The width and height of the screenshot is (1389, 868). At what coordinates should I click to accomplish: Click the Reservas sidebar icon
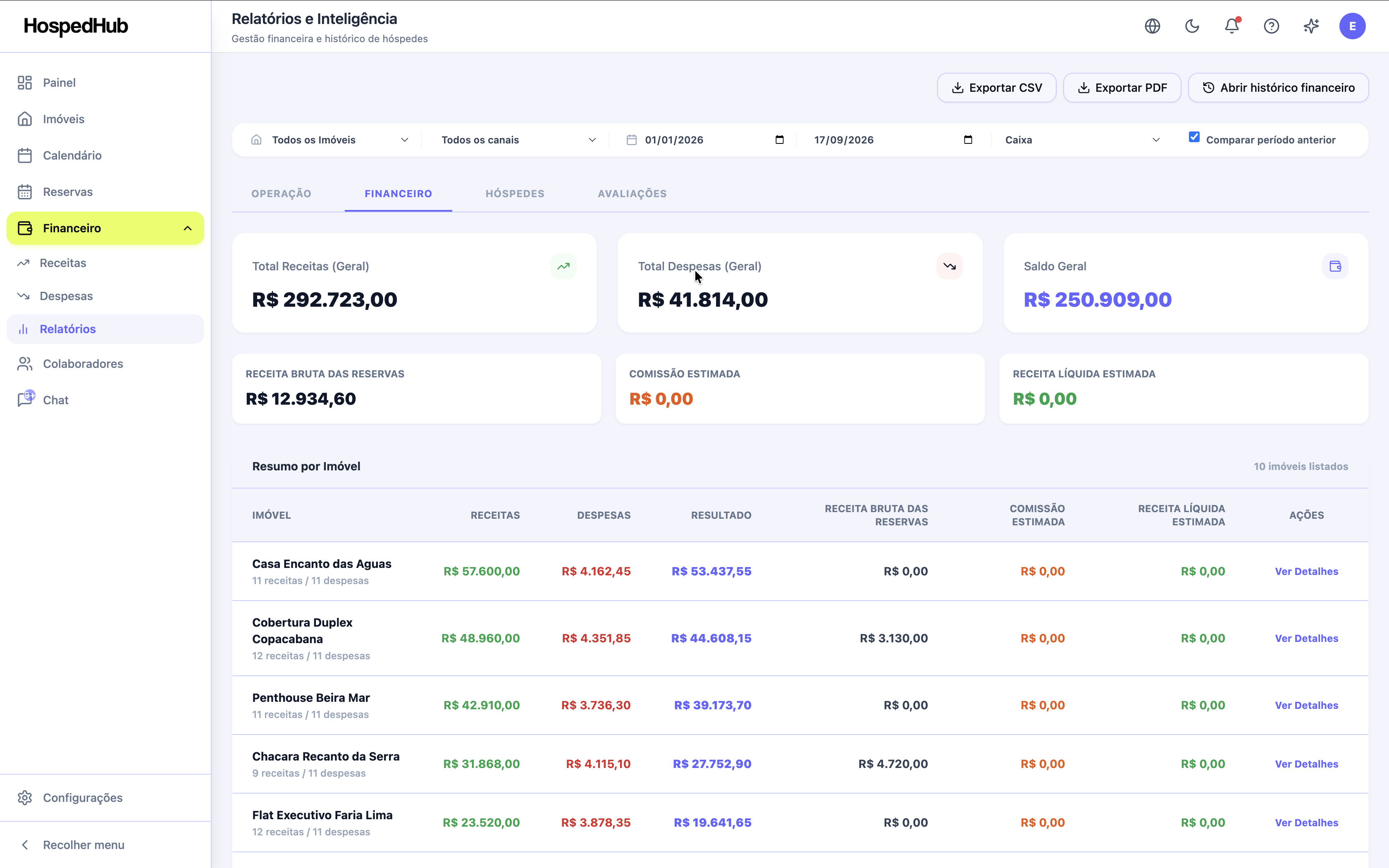25,192
